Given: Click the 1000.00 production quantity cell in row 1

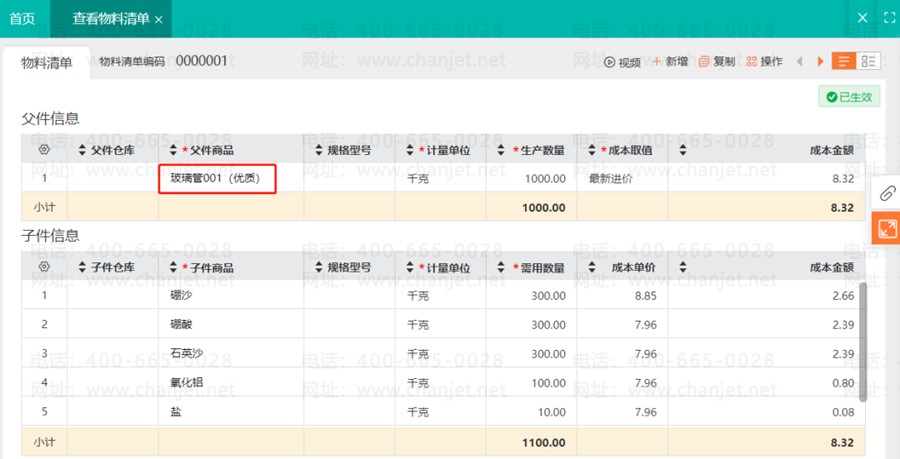Looking at the screenshot, I should 532,178.
